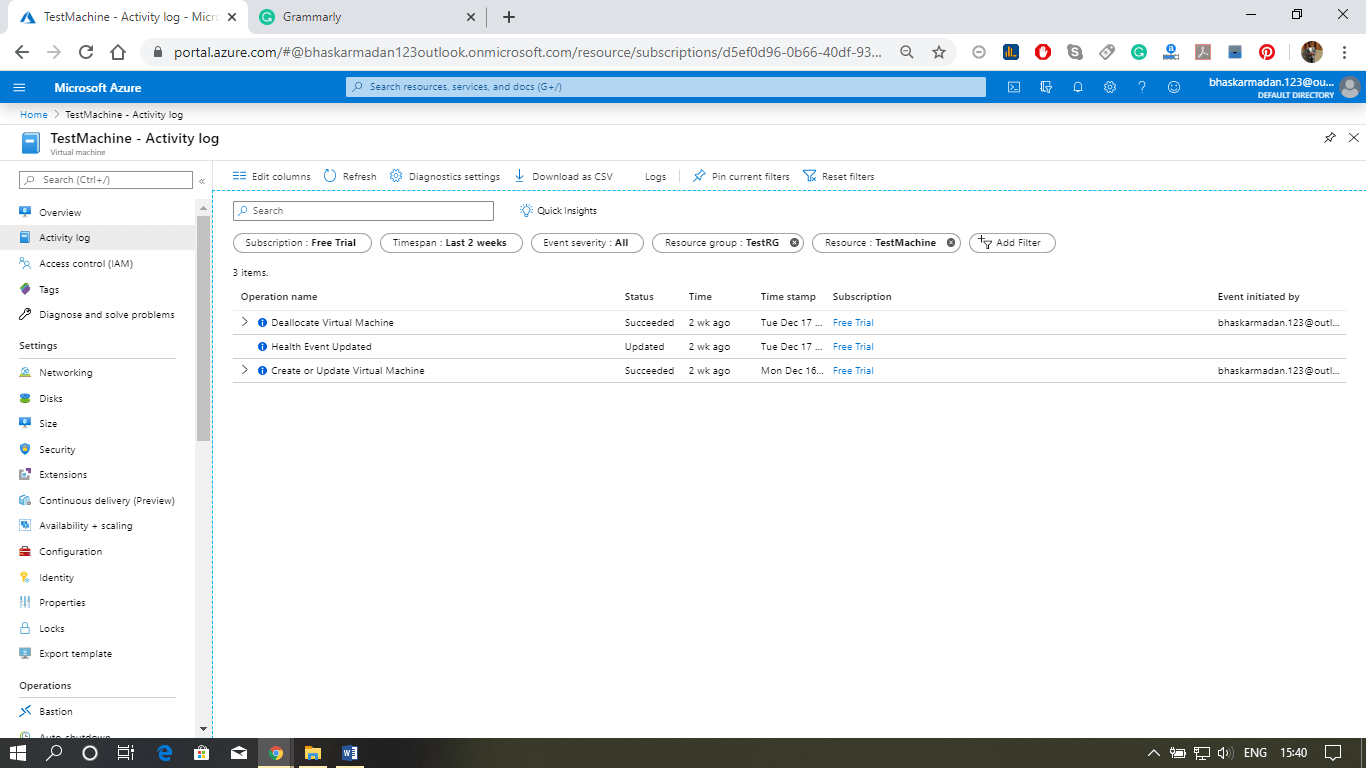Expand the Create or Update Virtual Machine row

(245, 370)
